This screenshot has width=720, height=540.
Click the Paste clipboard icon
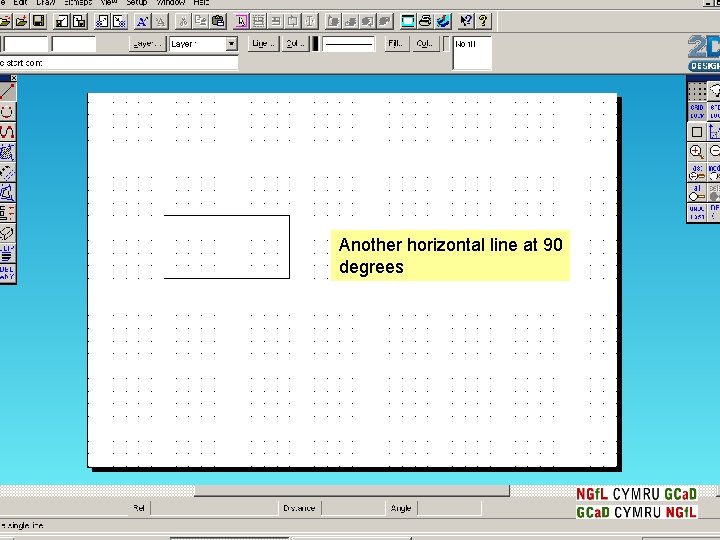pos(218,21)
